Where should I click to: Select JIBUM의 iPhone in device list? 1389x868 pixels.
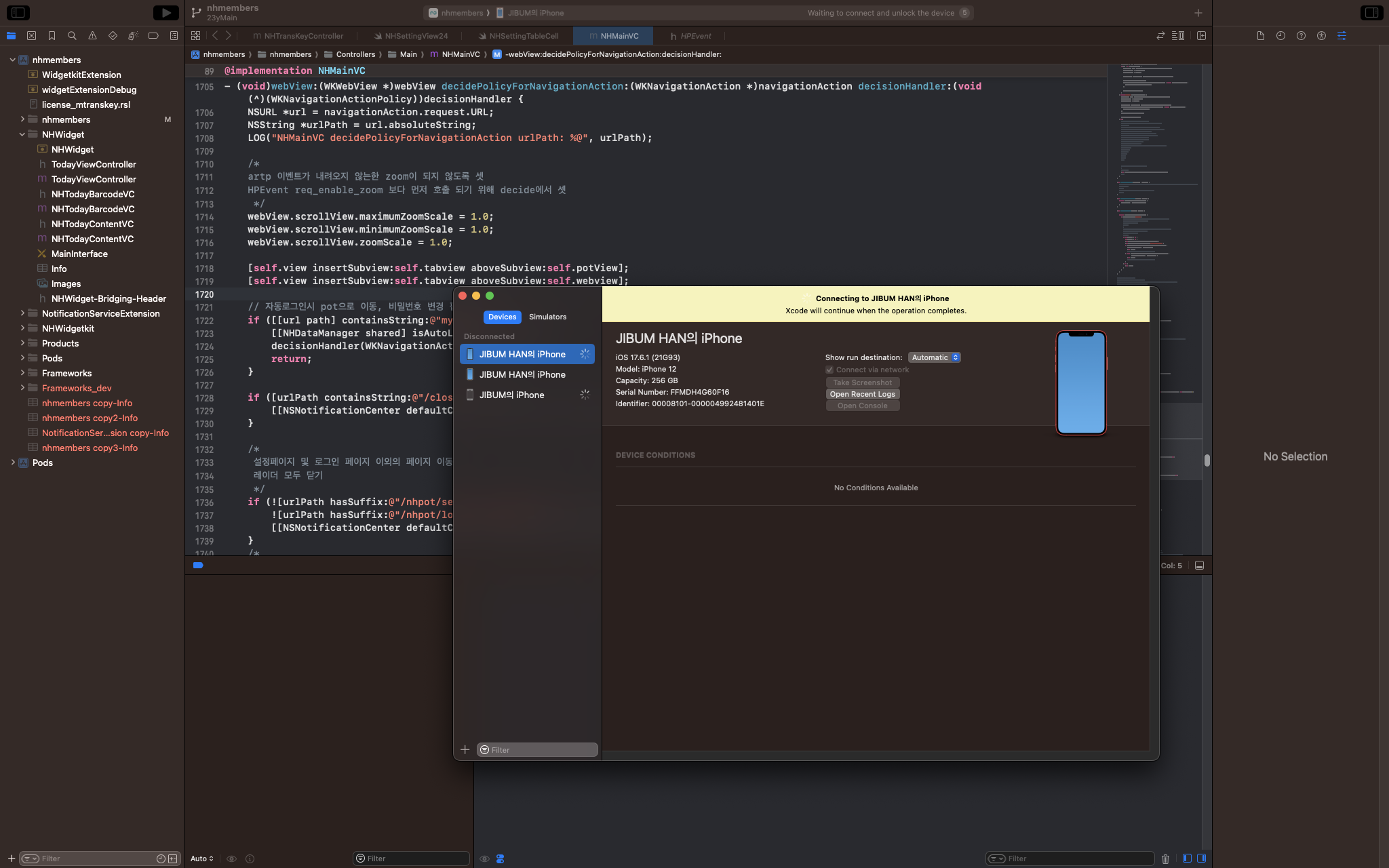click(511, 395)
